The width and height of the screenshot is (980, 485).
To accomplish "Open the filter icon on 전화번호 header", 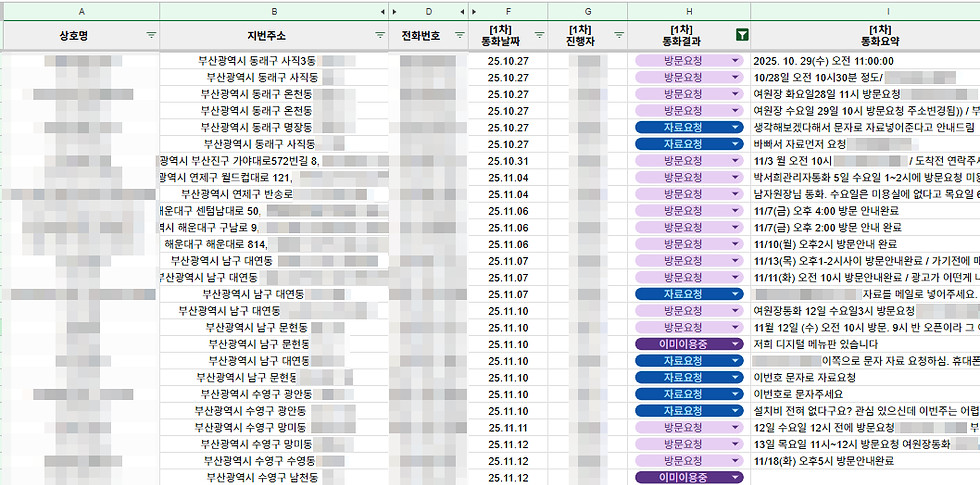I will pyautogui.click(x=459, y=36).
